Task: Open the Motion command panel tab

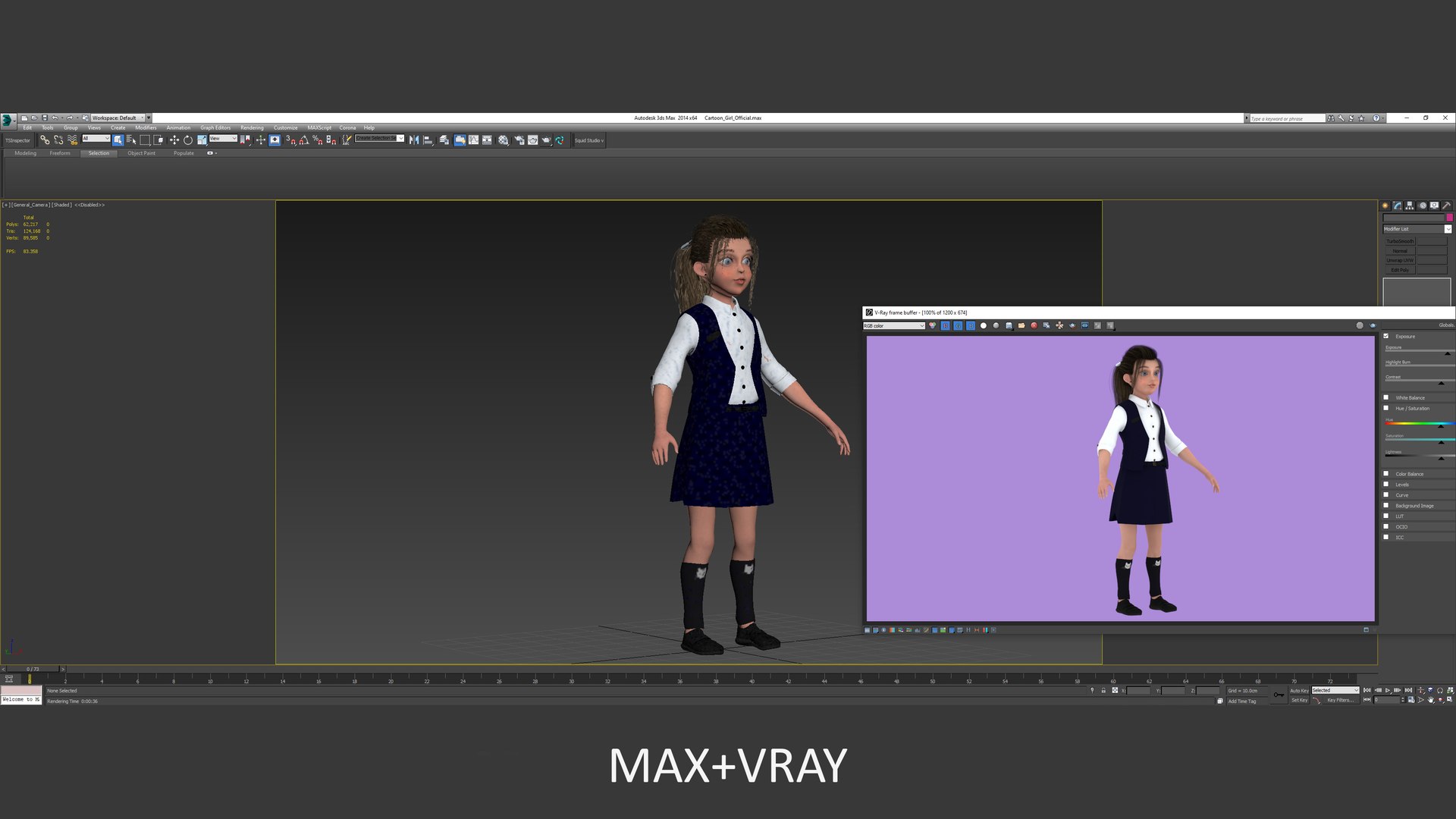Action: point(1423,206)
